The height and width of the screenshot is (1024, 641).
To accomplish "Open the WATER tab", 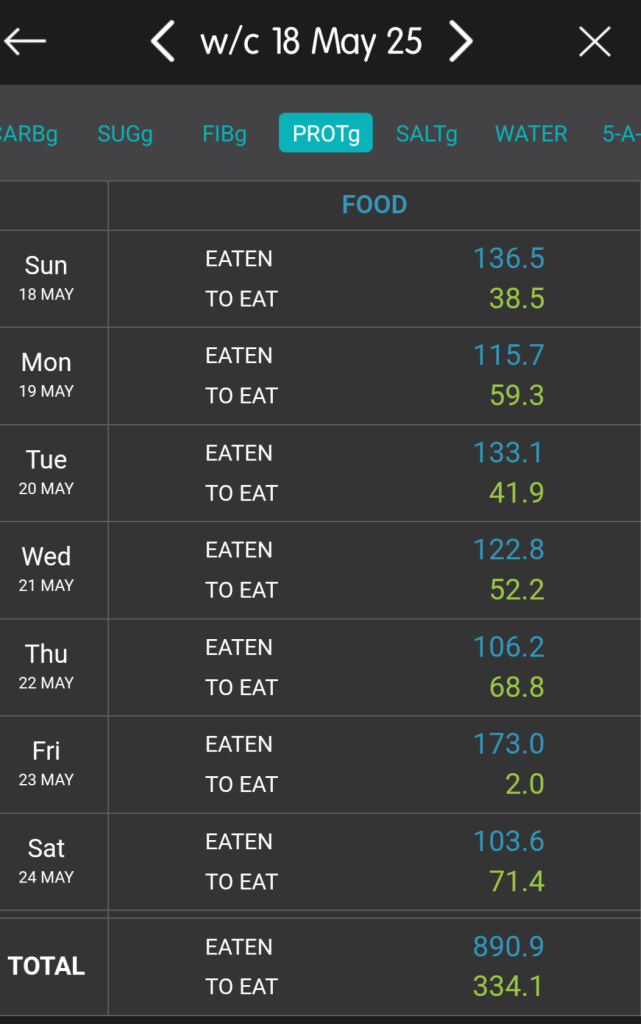I will pos(531,134).
